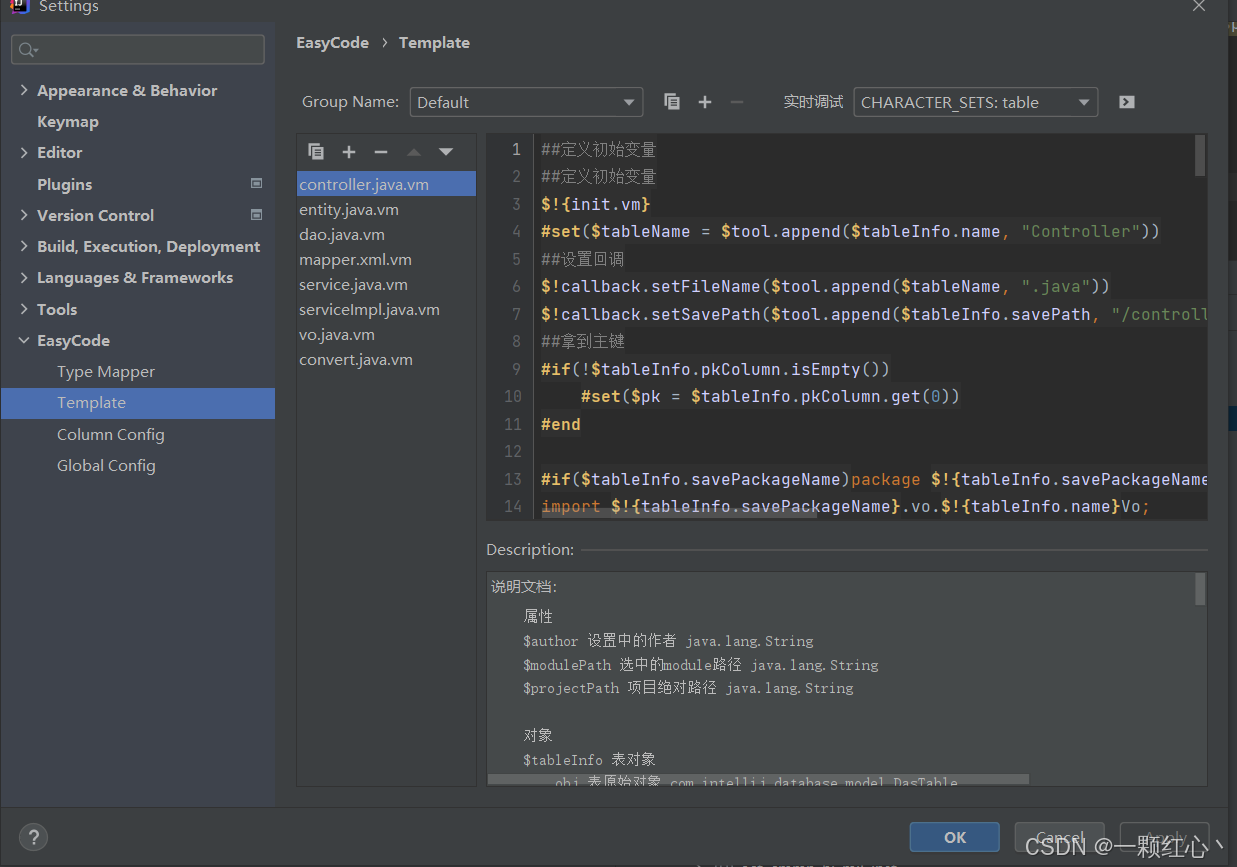Screen dimensions: 1237x867
Task: Click the Description pane vertical scrollbar
Action: tap(1200, 589)
